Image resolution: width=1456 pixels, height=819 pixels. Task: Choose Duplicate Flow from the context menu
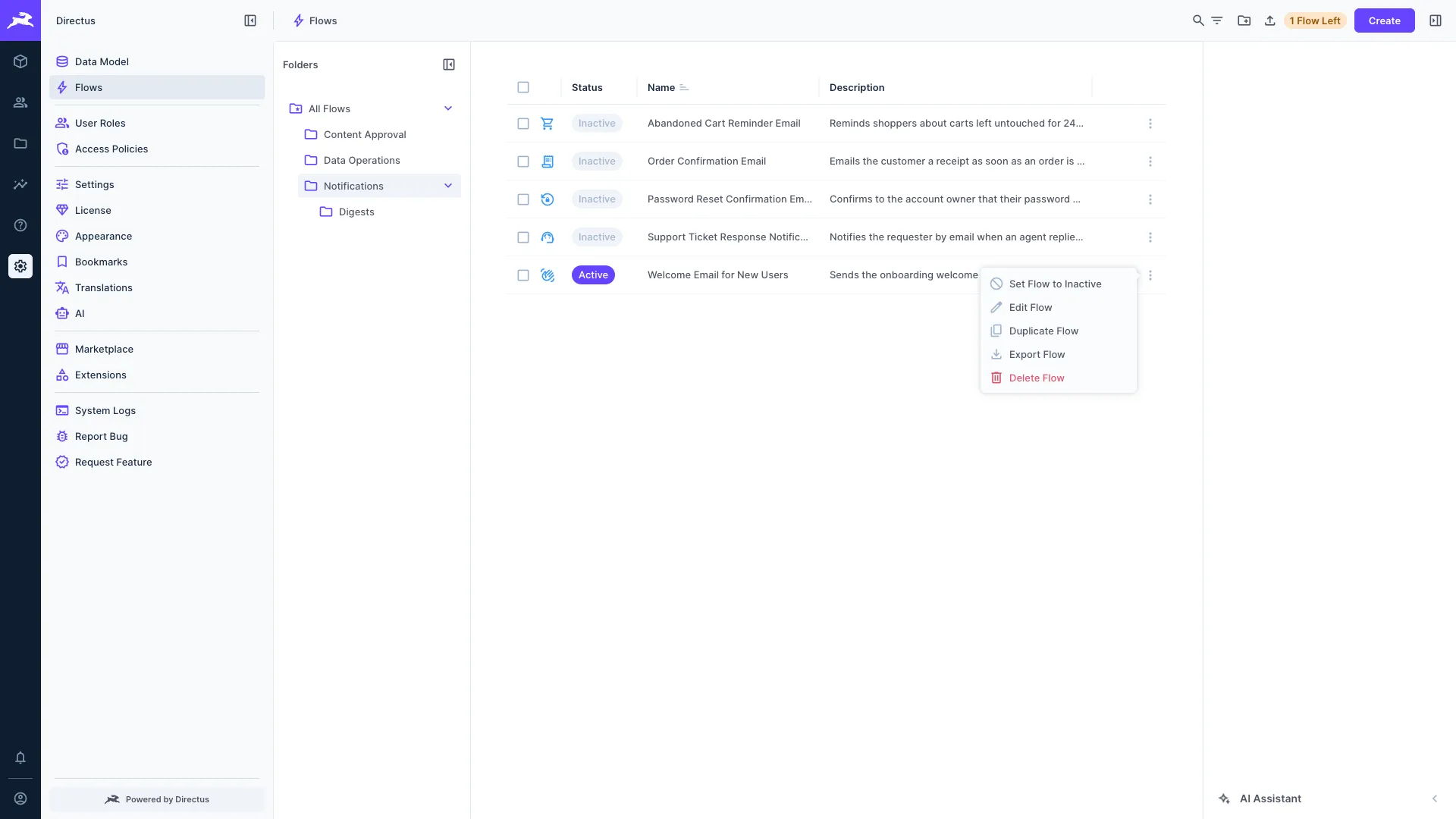(1058, 331)
